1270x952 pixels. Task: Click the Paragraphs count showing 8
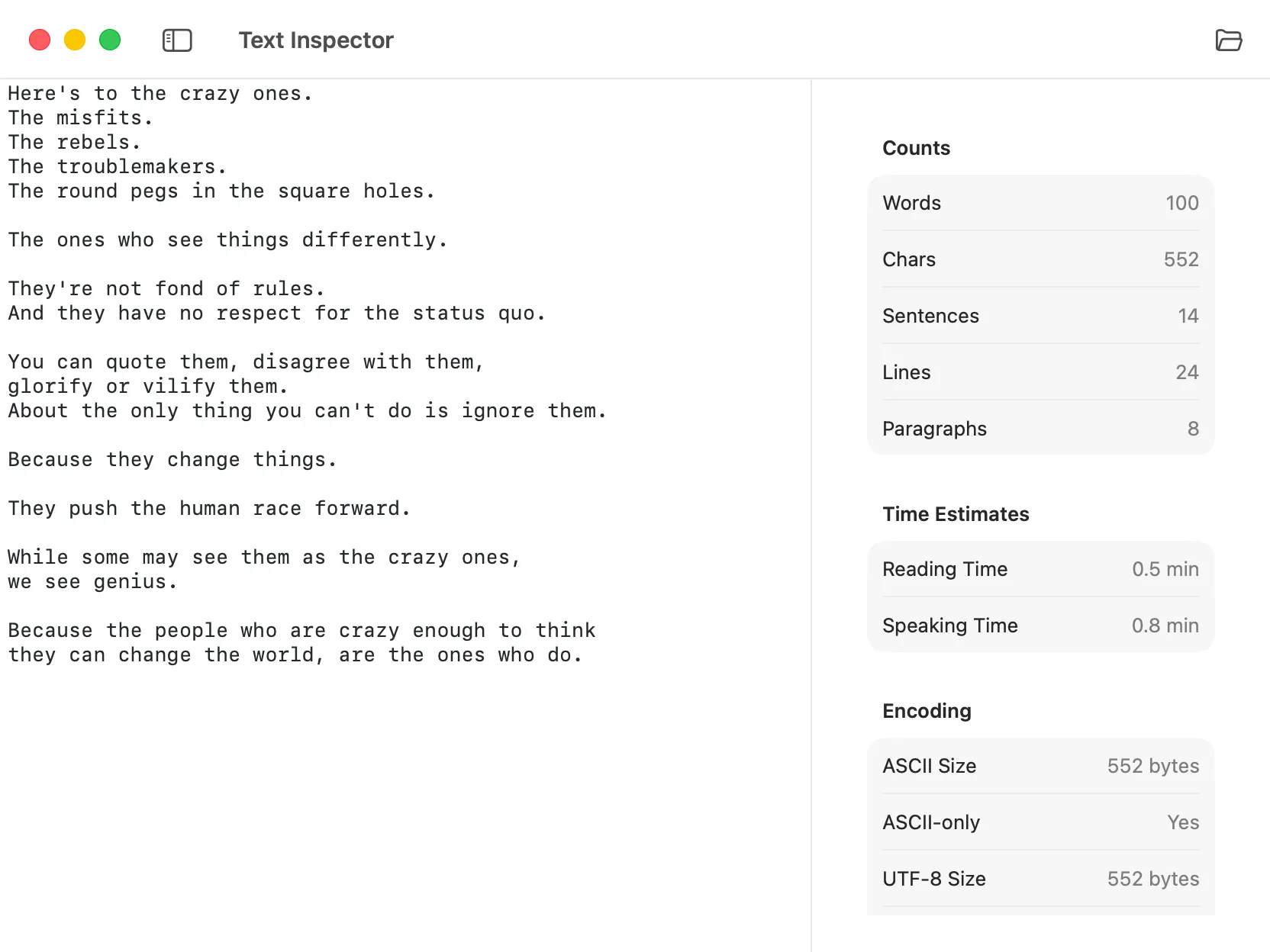(1040, 429)
